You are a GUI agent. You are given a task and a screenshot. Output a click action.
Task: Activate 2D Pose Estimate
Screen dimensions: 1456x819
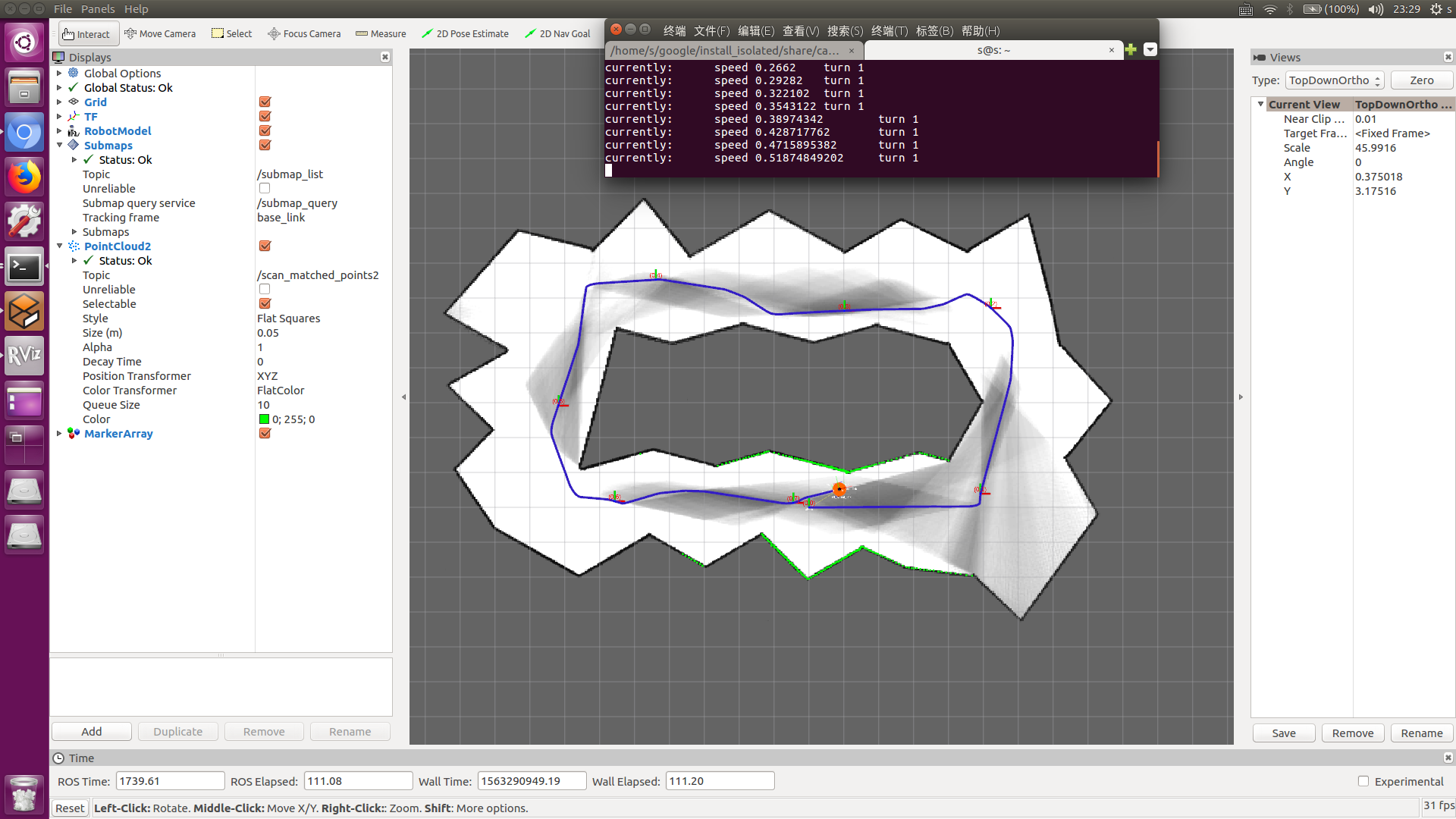(465, 33)
